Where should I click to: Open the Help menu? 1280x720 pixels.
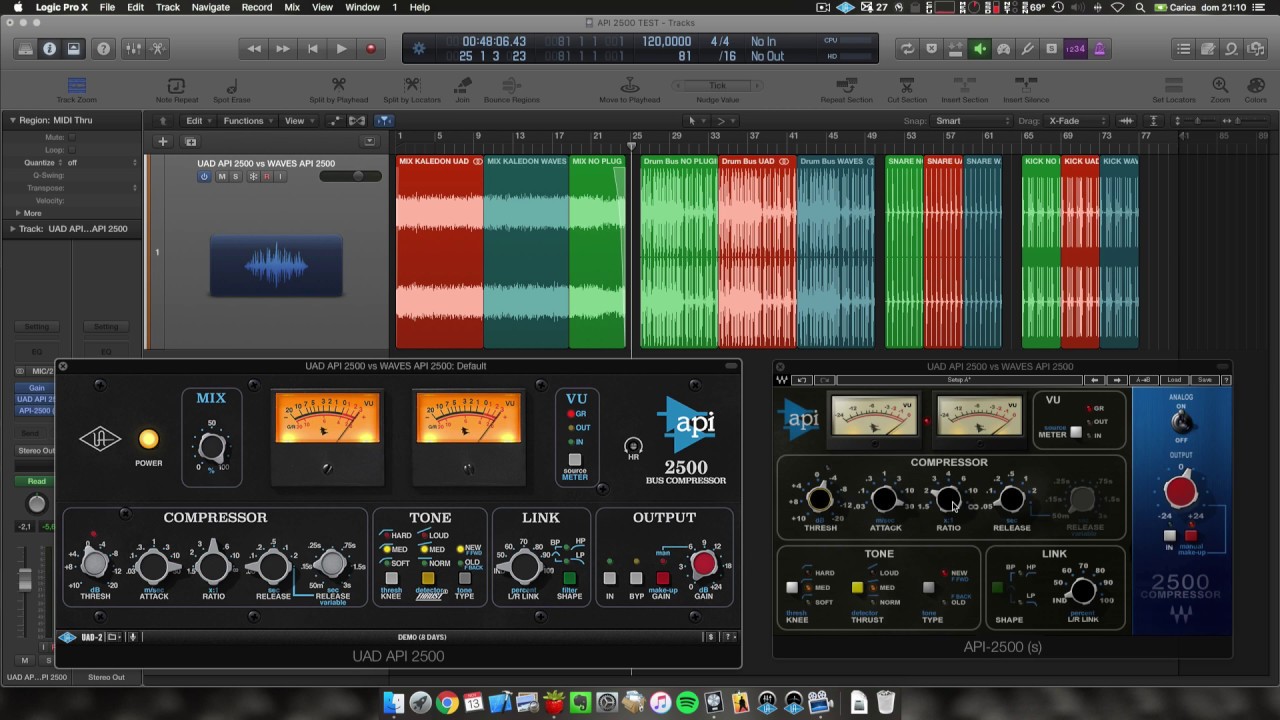[x=420, y=7]
